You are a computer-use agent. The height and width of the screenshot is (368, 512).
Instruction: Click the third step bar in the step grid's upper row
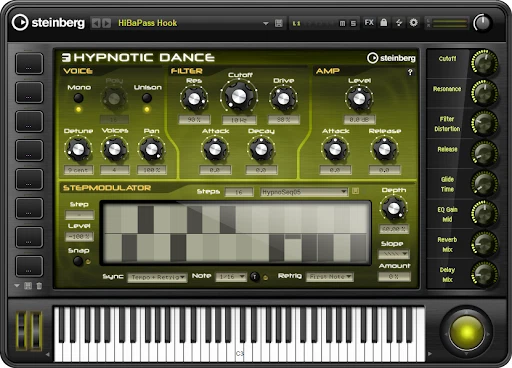[x=146, y=219]
